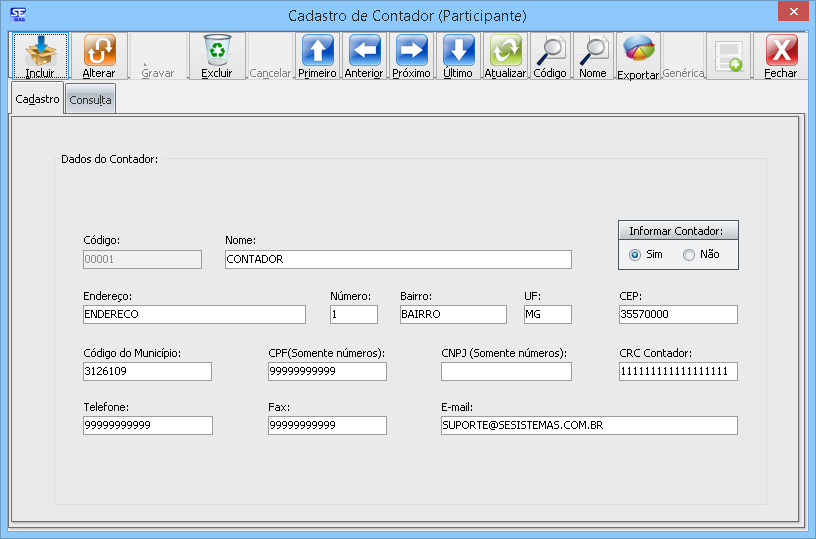Open the Cadastro tab
This screenshot has width=816, height=539.
[38, 99]
